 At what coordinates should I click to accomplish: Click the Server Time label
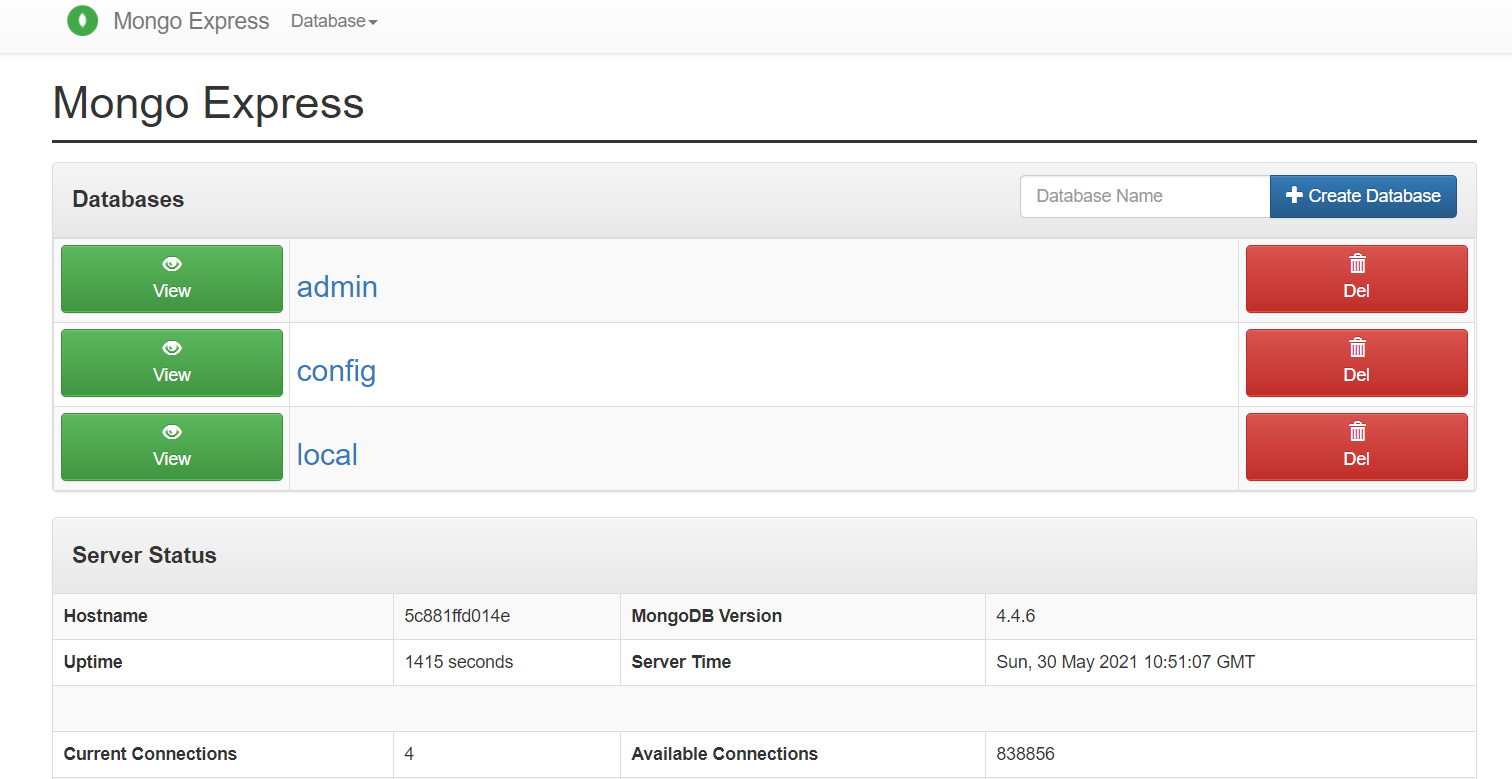pos(681,662)
